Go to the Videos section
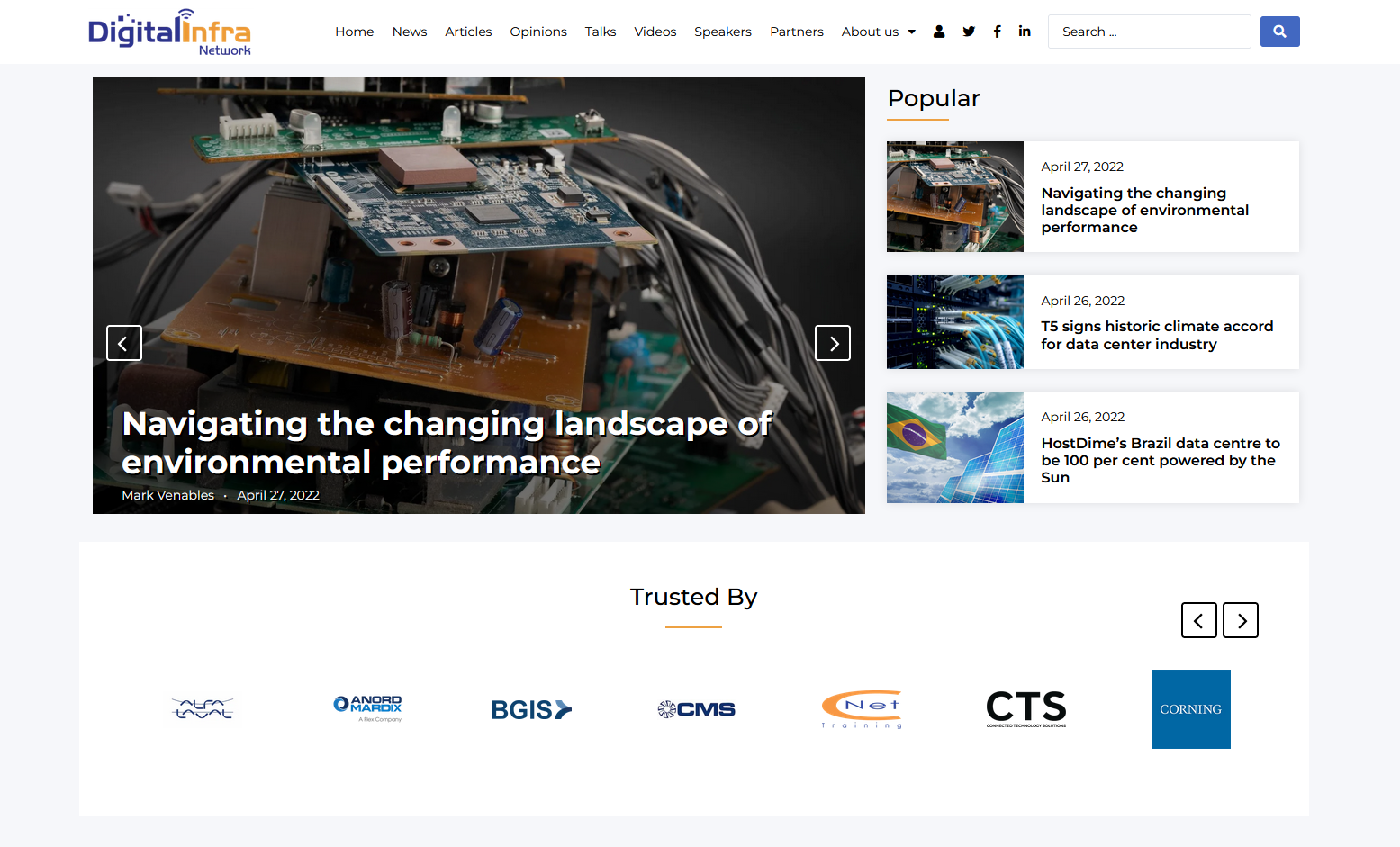Viewport: 1400px width, 847px height. 655,32
